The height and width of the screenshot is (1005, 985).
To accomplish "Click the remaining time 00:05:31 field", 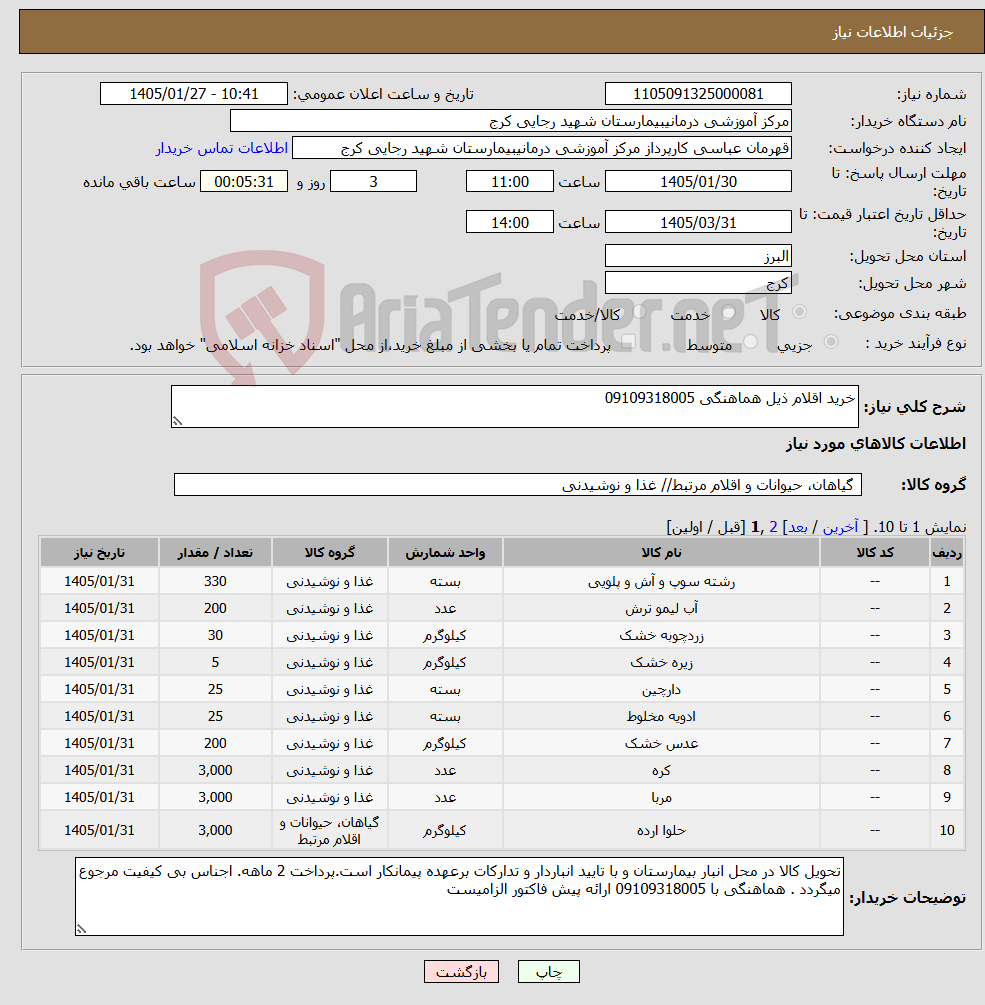I will 244,181.
